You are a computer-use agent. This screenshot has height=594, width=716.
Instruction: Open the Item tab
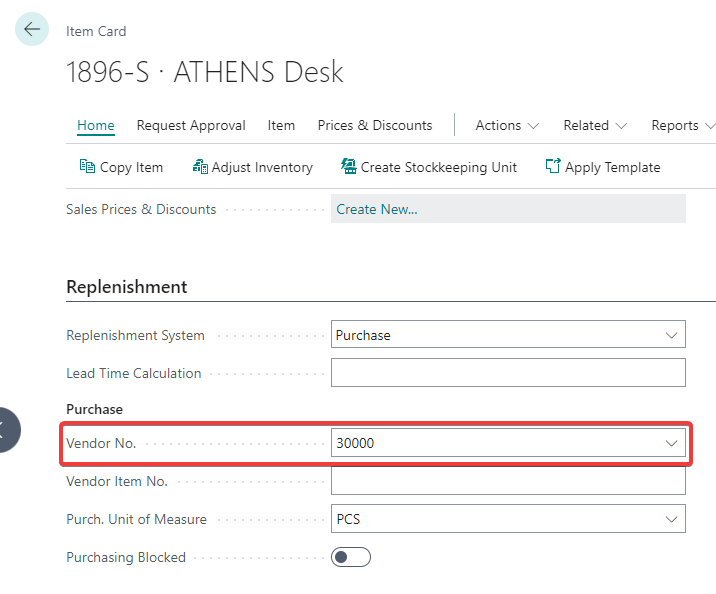tap(281, 125)
